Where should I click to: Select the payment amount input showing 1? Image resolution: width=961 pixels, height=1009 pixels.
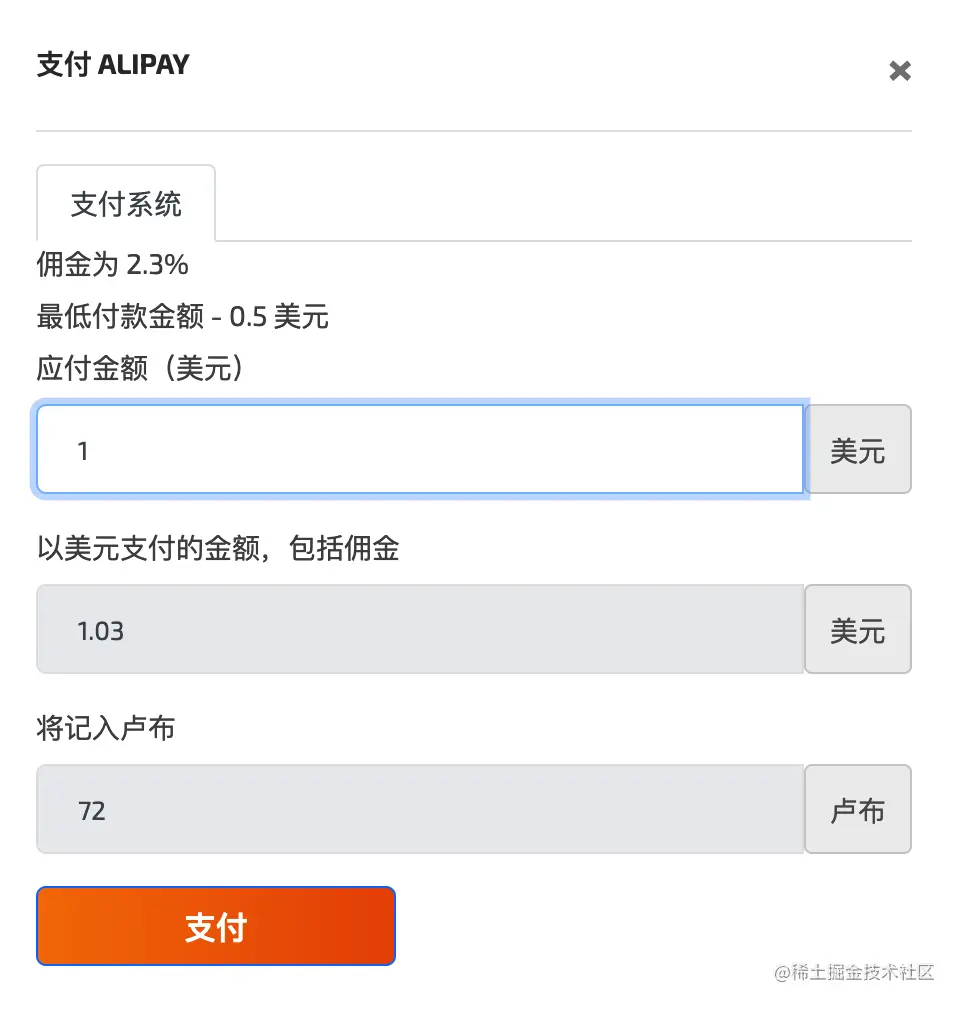(x=420, y=449)
